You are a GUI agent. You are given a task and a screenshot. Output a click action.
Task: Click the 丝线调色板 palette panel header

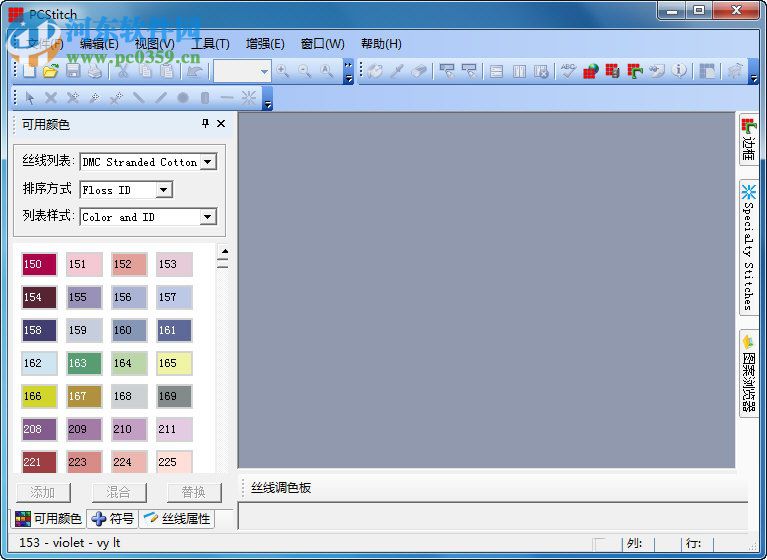coord(281,488)
